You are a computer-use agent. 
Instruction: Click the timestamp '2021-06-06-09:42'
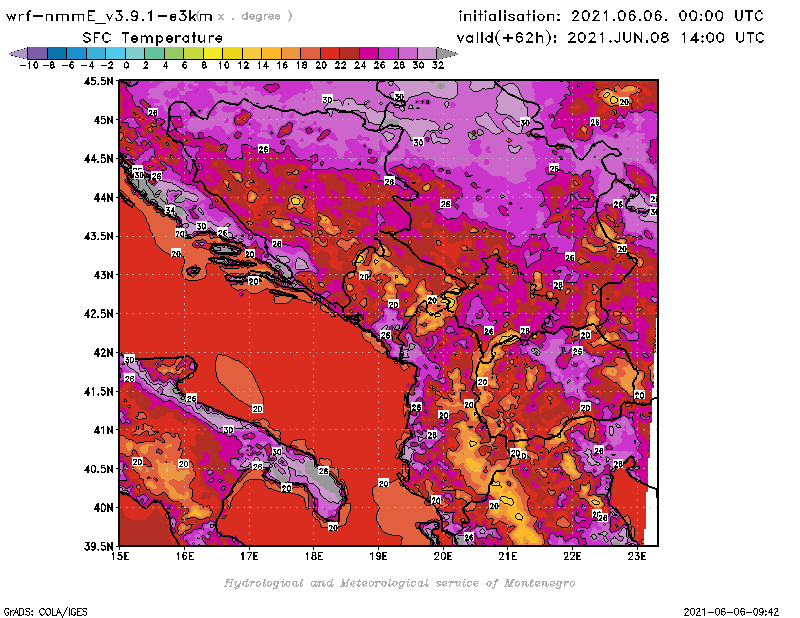click(731, 612)
